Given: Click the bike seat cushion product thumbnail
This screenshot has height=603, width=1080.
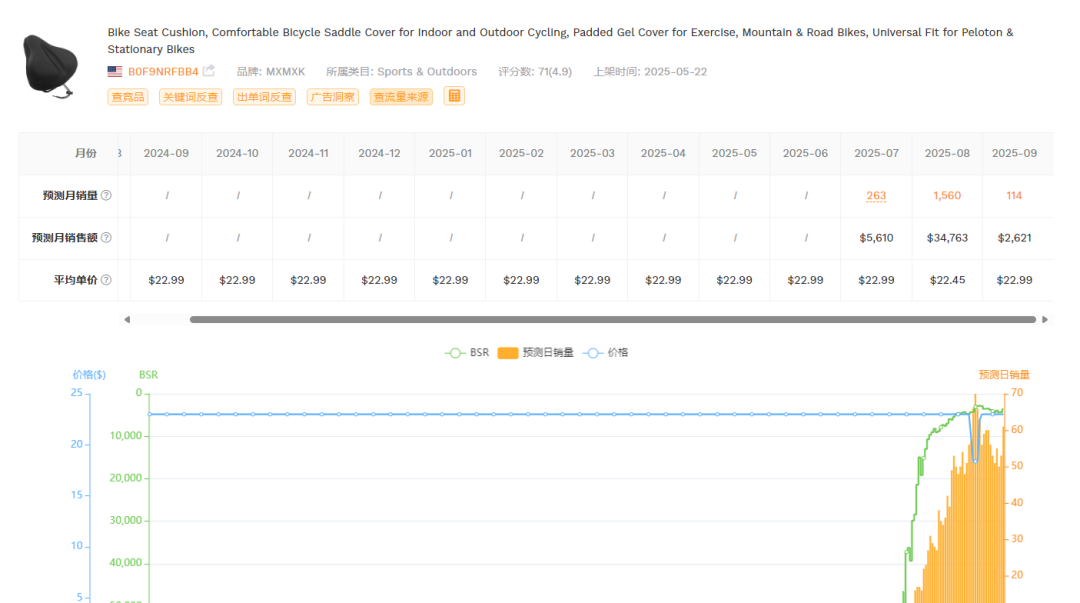Looking at the screenshot, I should point(50,65).
